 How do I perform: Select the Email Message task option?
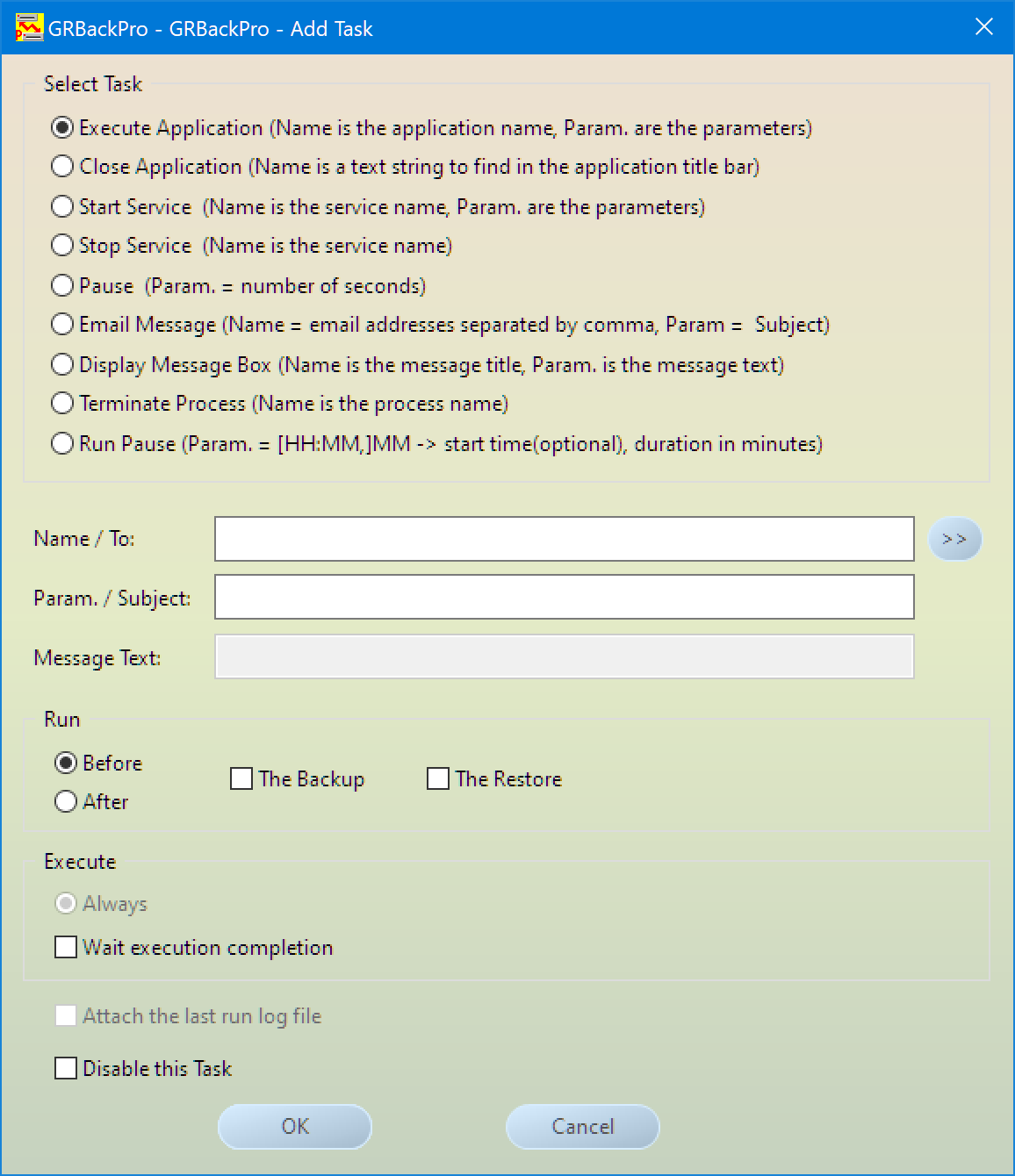click(x=62, y=324)
